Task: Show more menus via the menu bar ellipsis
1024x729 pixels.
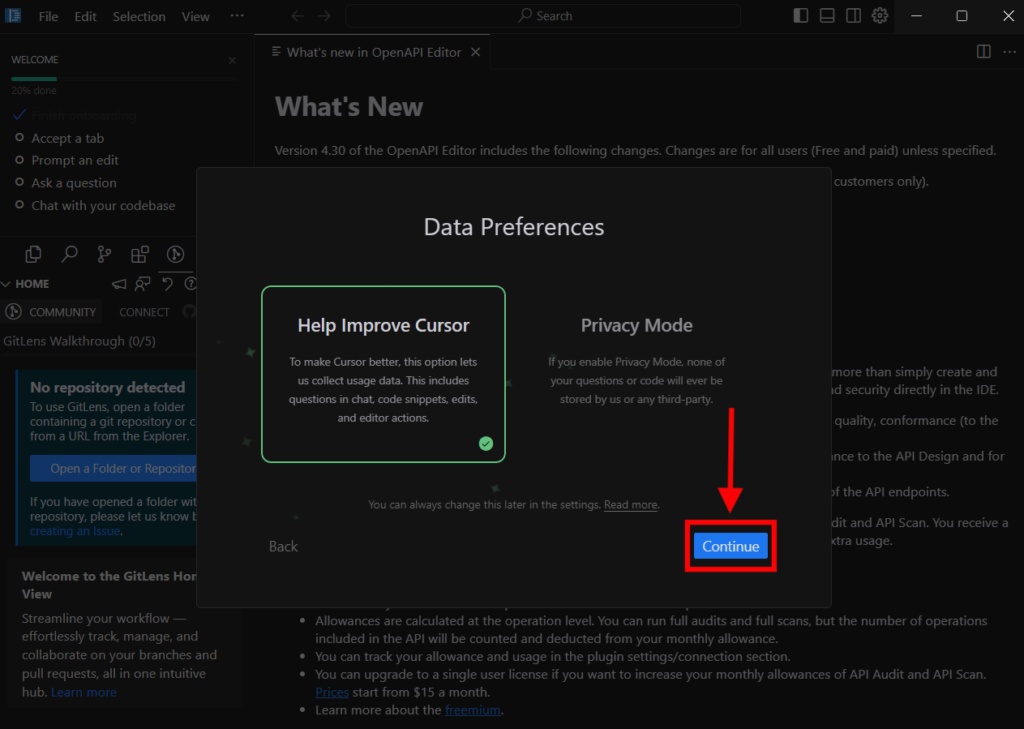Action: click(x=237, y=16)
